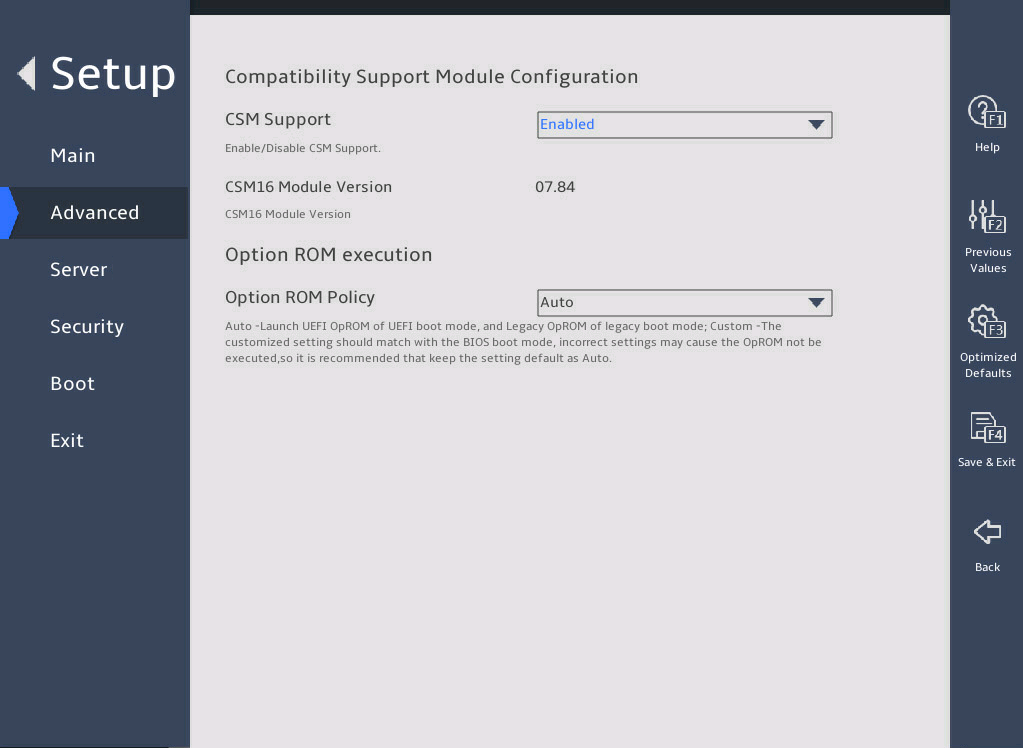Click the Setup title
The height and width of the screenshot is (748, 1023).
click(114, 74)
